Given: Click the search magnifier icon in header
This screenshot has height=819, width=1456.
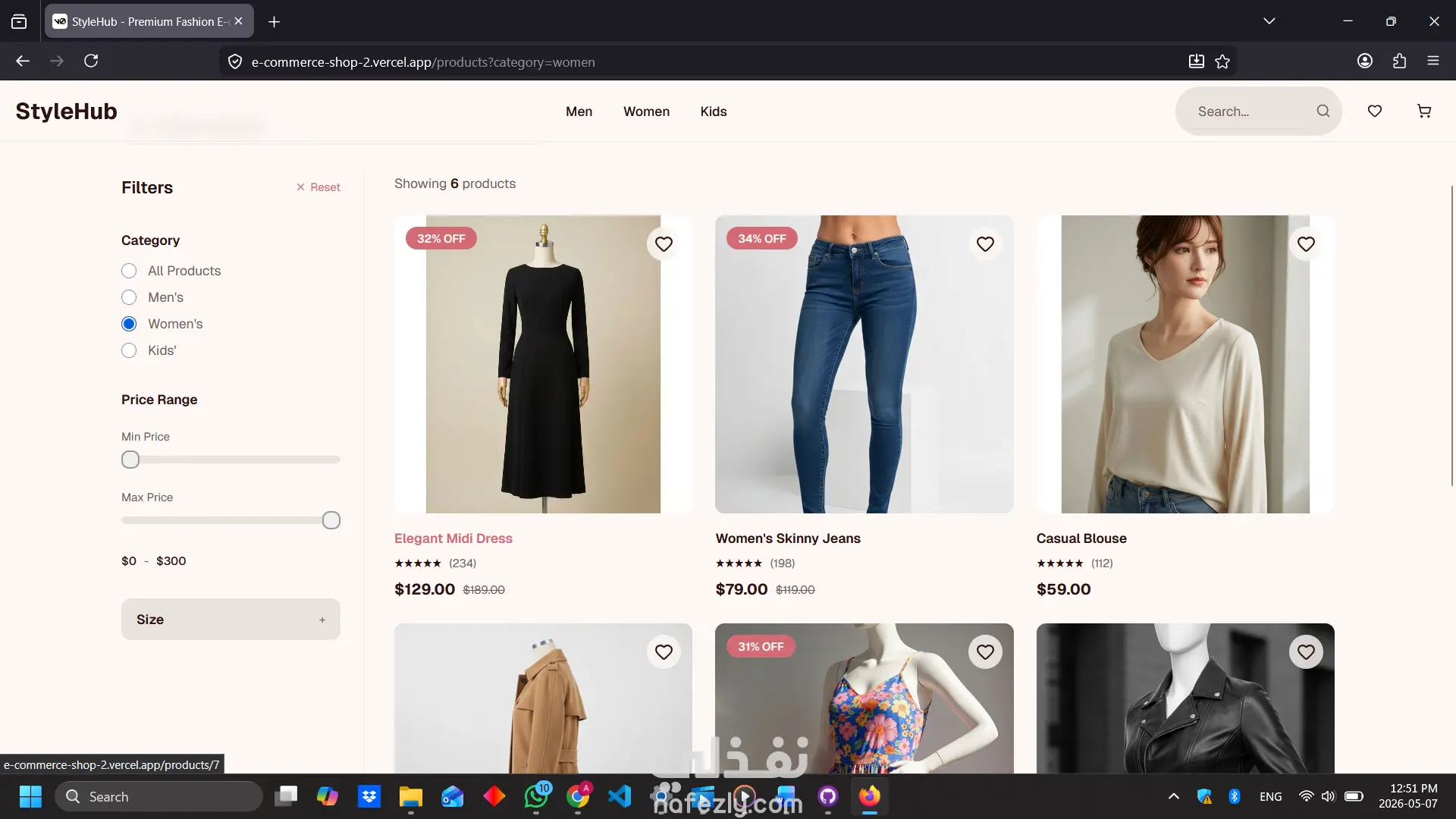Looking at the screenshot, I should coord(1323,111).
